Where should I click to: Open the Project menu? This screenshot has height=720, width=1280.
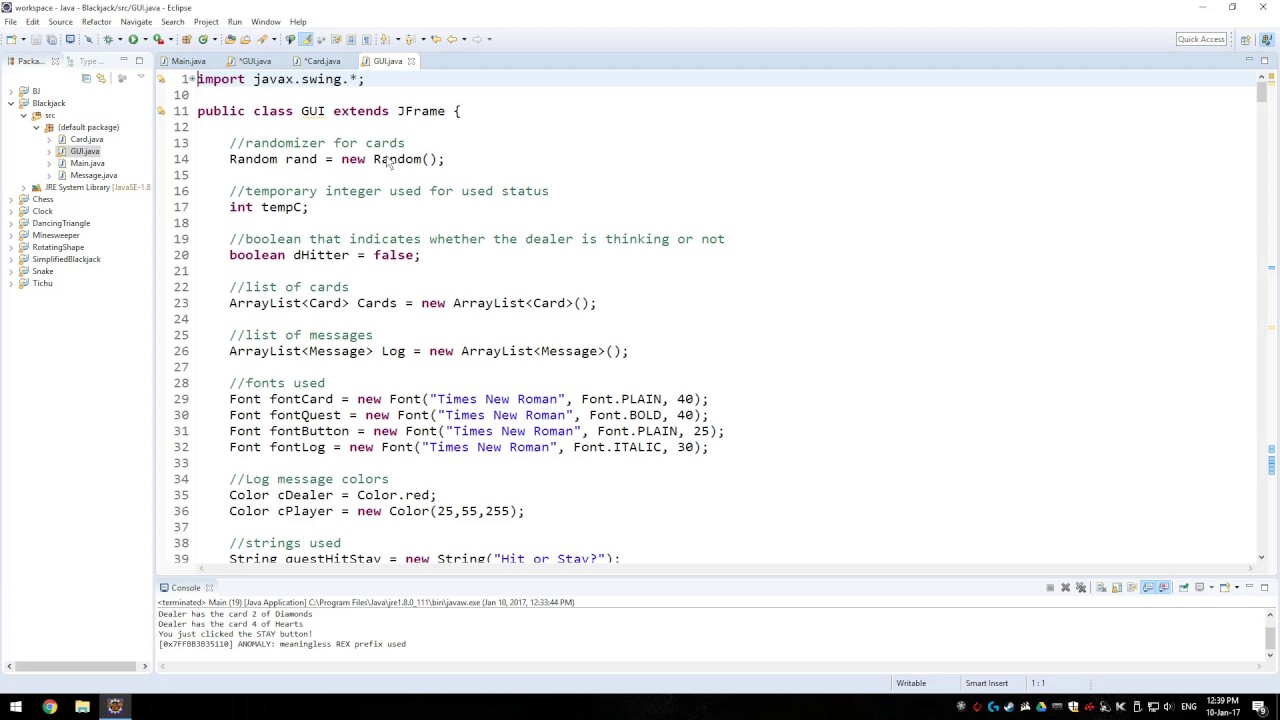(206, 21)
